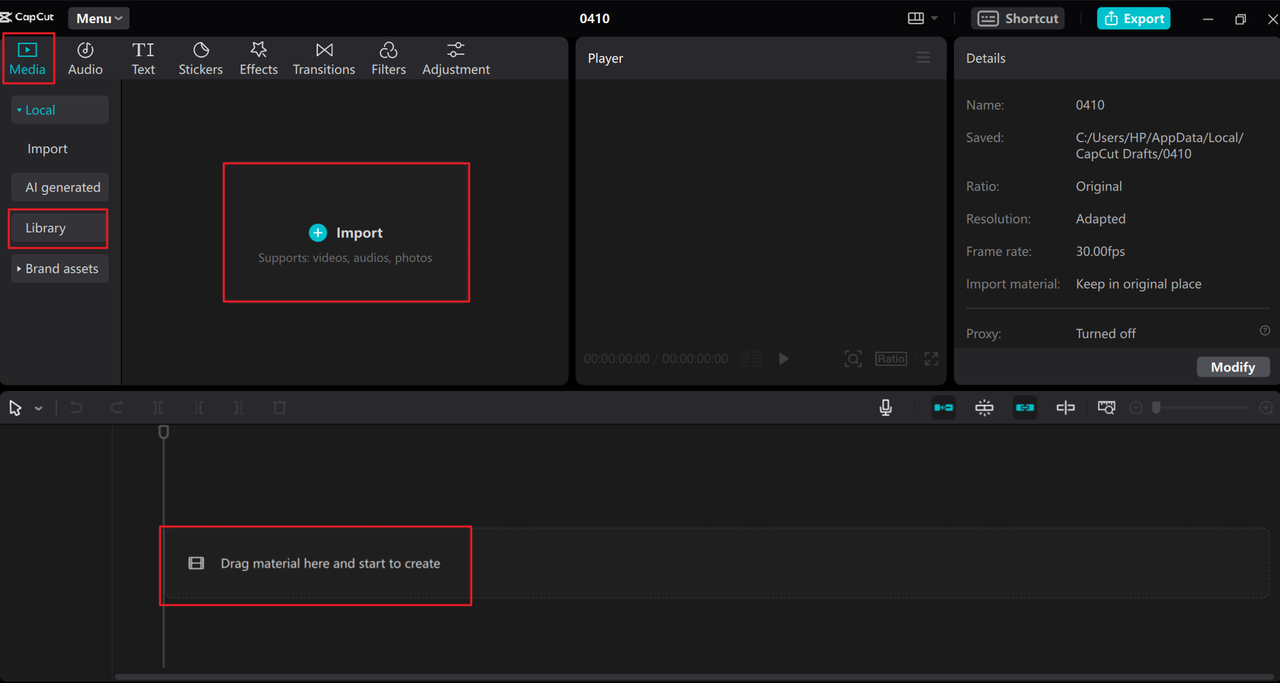
Task: Click the delete-right trim icon
Action: [x=238, y=408]
